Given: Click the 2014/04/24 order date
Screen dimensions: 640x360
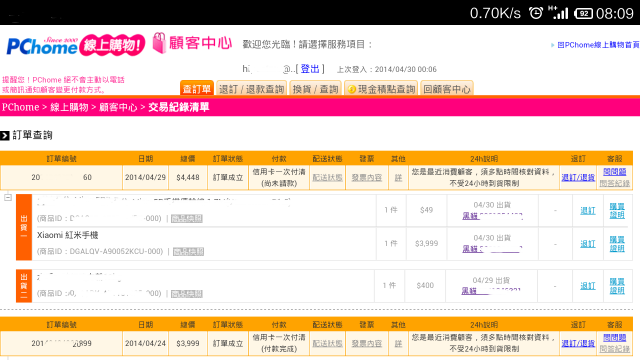Looking at the screenshot, I should point(145,343).
